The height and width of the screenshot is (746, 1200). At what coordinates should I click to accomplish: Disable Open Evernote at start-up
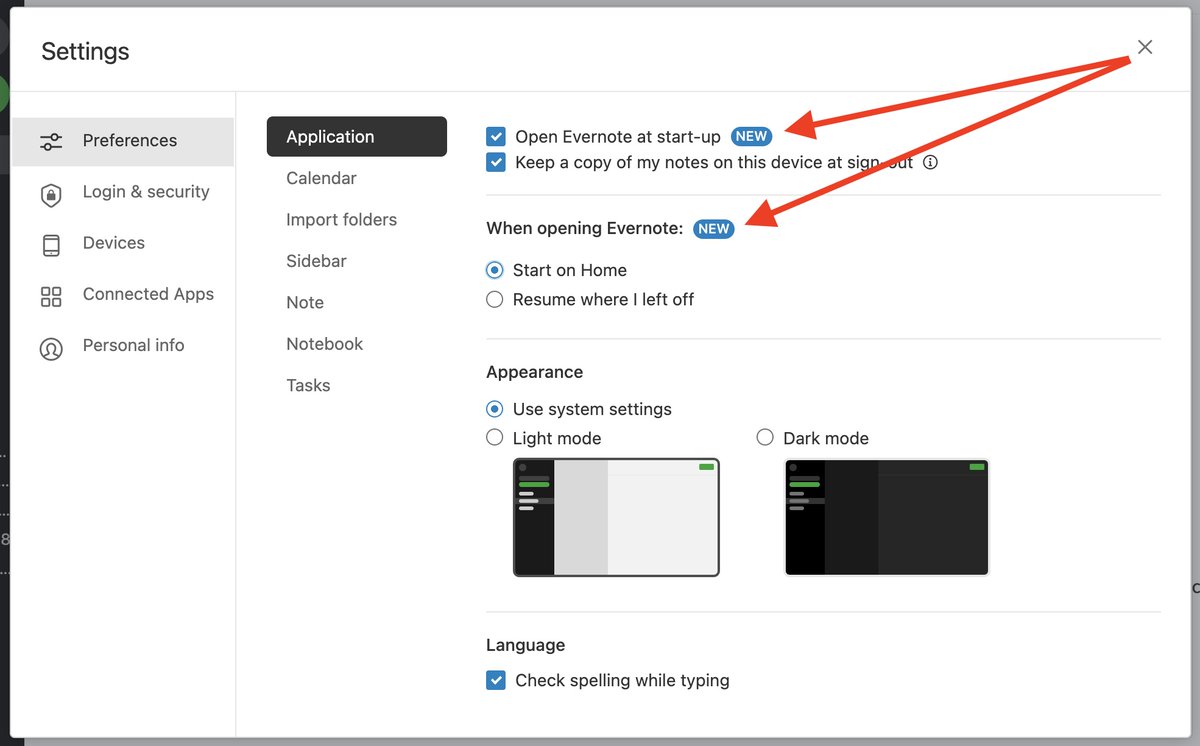495,136
